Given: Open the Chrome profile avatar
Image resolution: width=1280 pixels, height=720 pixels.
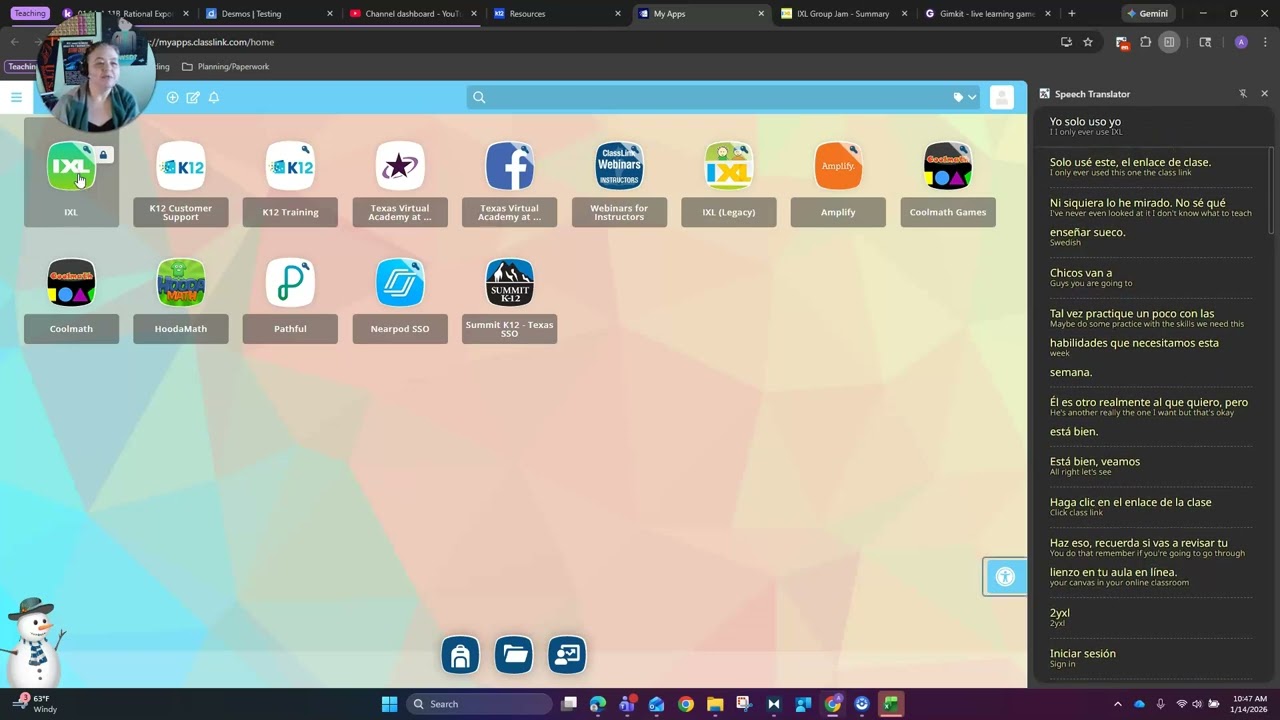Looking at the screenshot, I should pyautogui.click(x=1241, y=42).
